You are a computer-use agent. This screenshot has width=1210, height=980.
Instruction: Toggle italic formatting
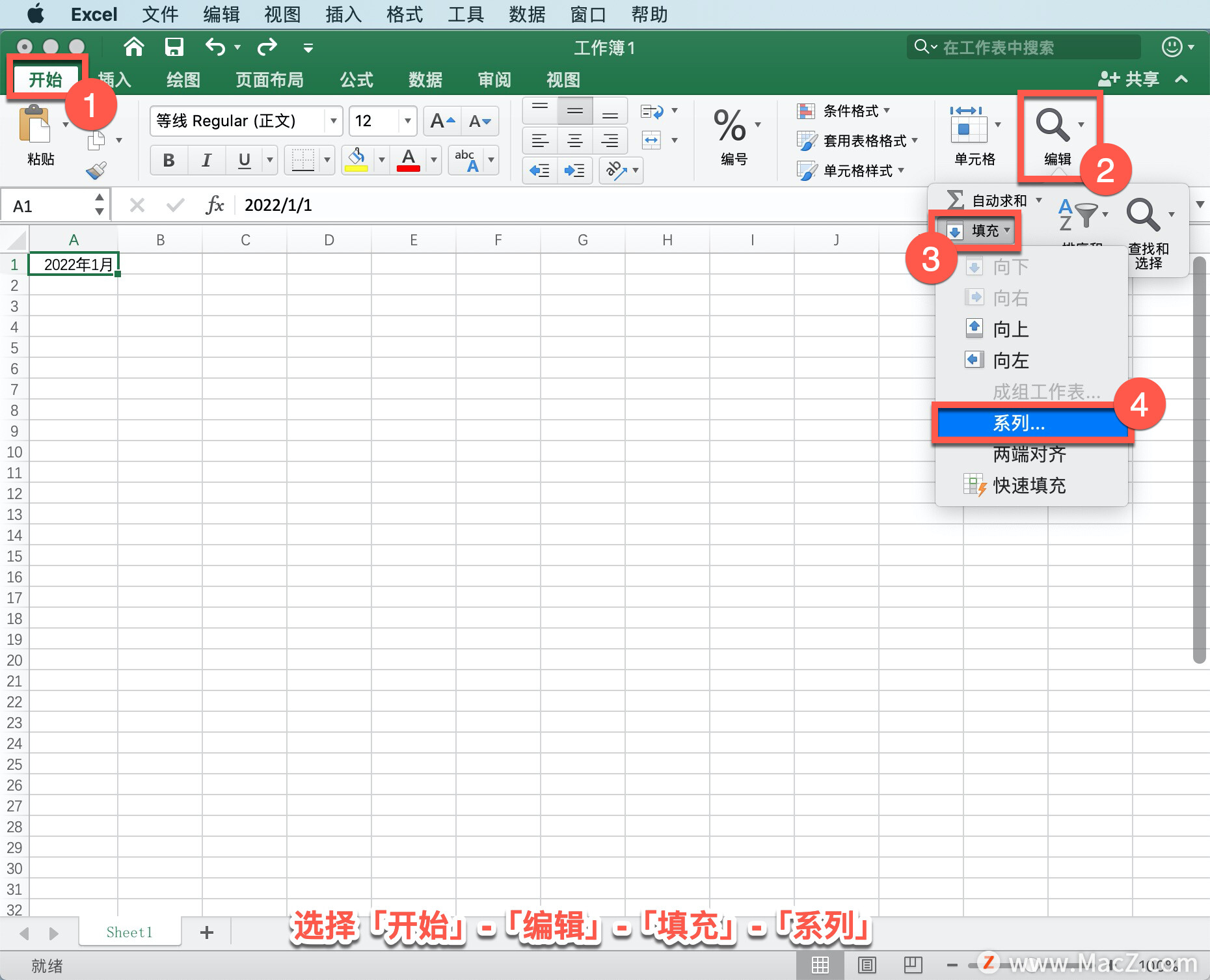point(207,160)
